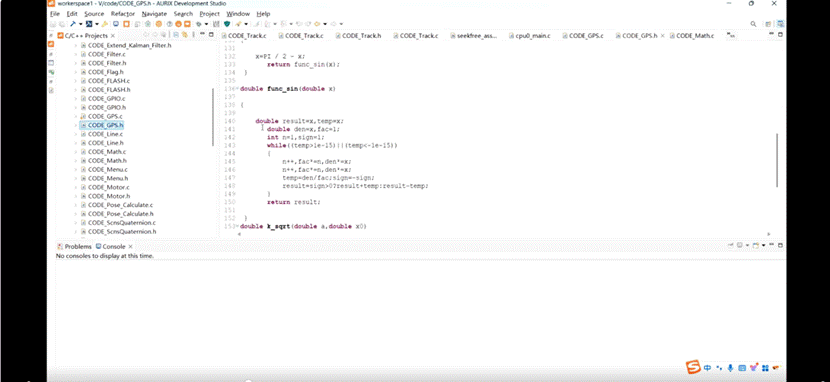Open the Source menu

point(94,14)
